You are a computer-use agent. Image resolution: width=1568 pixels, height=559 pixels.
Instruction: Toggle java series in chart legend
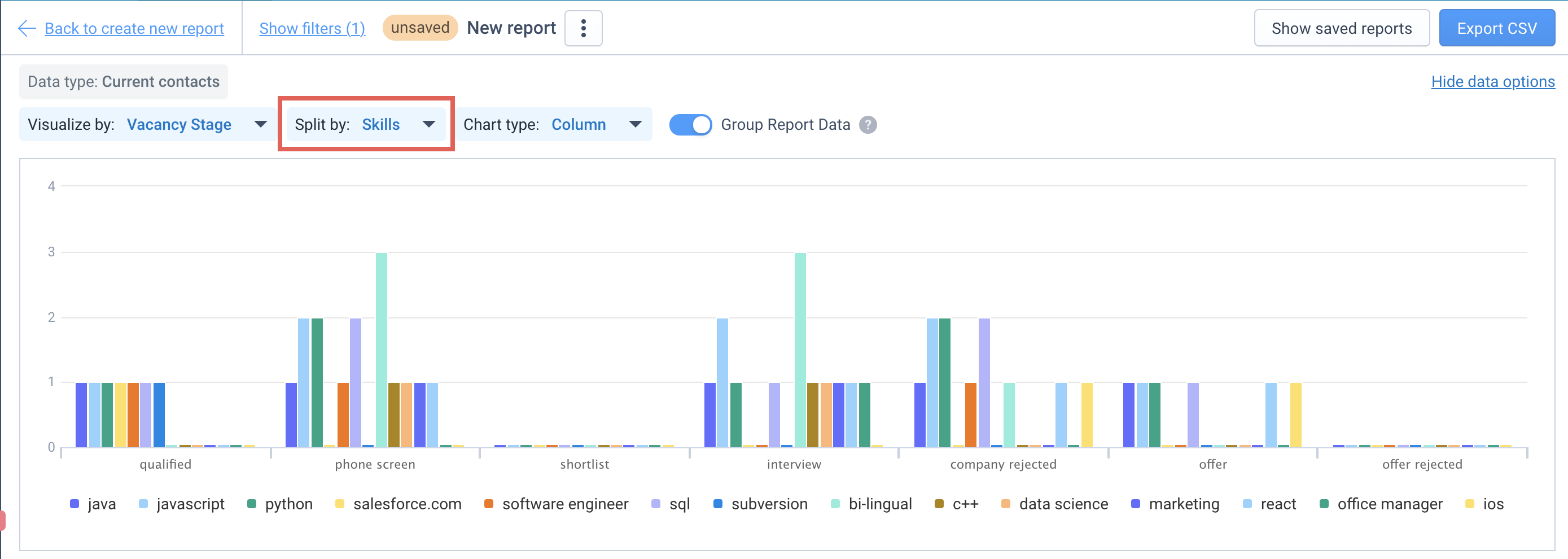(93, 504)
